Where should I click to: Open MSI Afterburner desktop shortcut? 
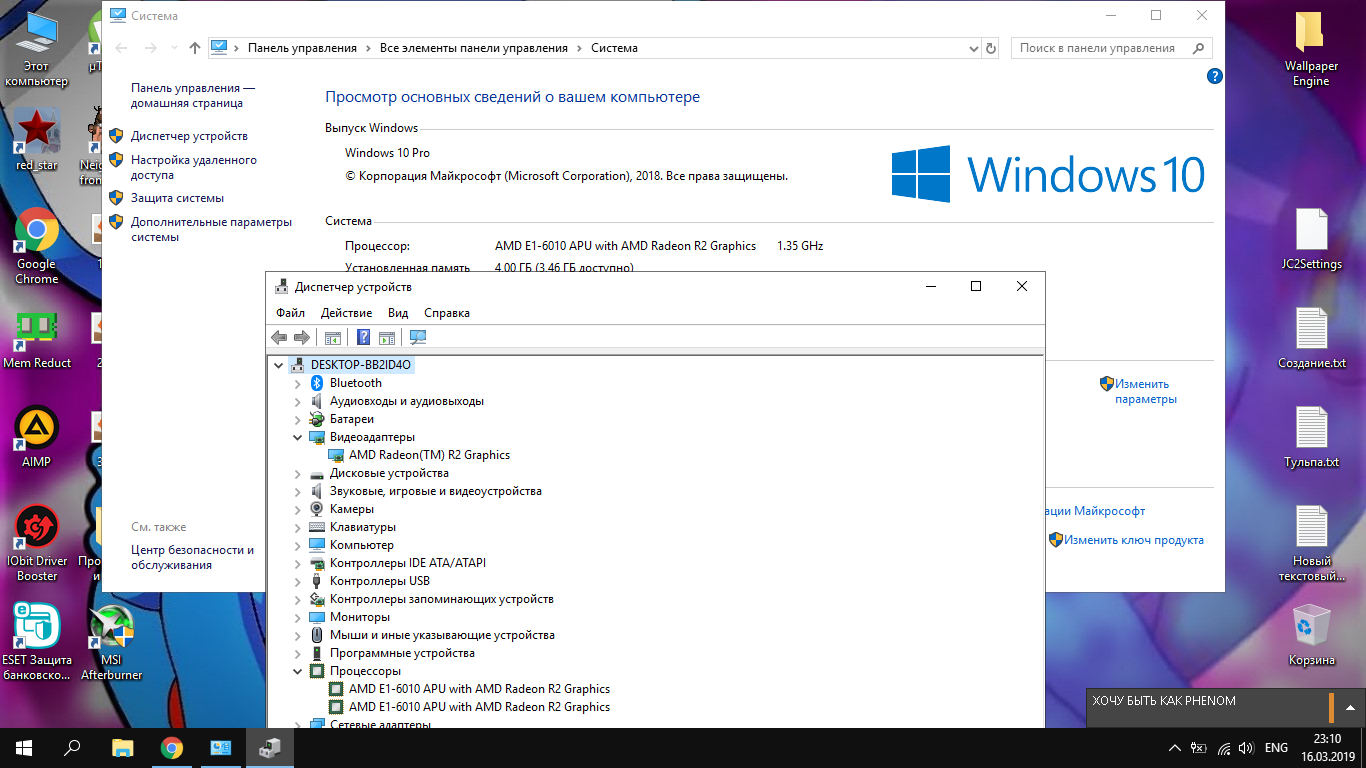pyautogui.click(x=112, y=642)
